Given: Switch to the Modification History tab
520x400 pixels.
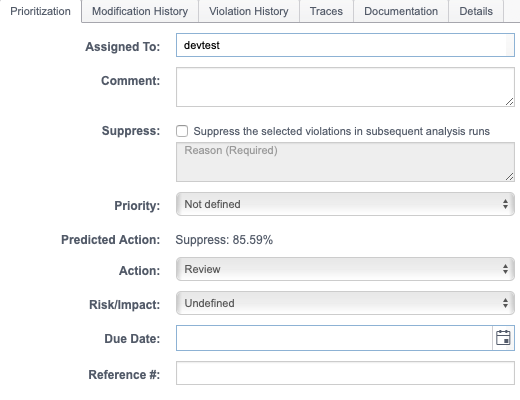Looking at the screenshot, I should pyautogui.click(x=140, y=11).
